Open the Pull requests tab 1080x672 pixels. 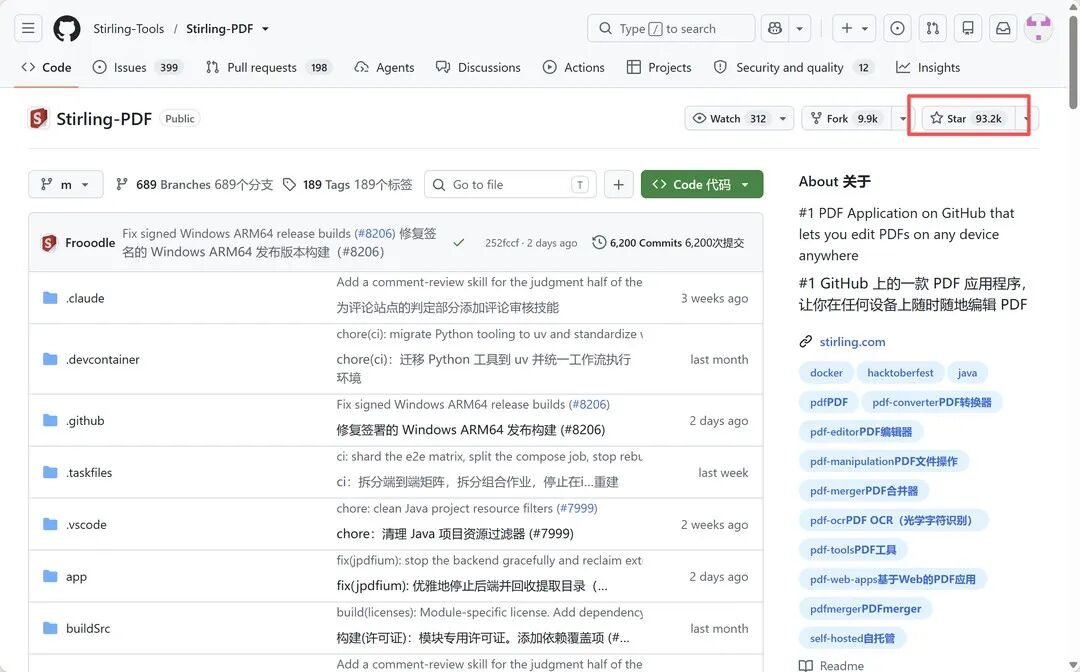coord(269,67)
